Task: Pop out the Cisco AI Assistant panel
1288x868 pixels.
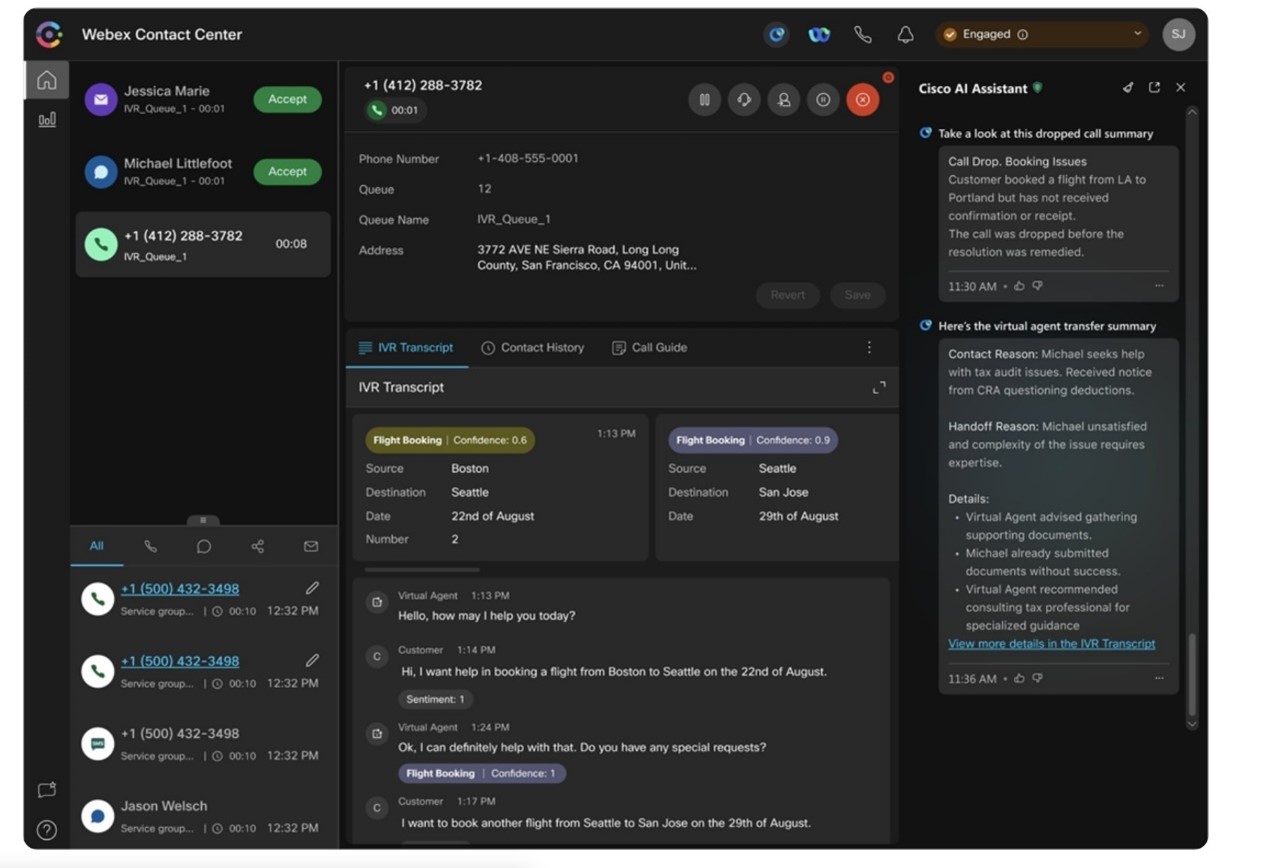Action: pyautogui.click(x=1154, y=88)
